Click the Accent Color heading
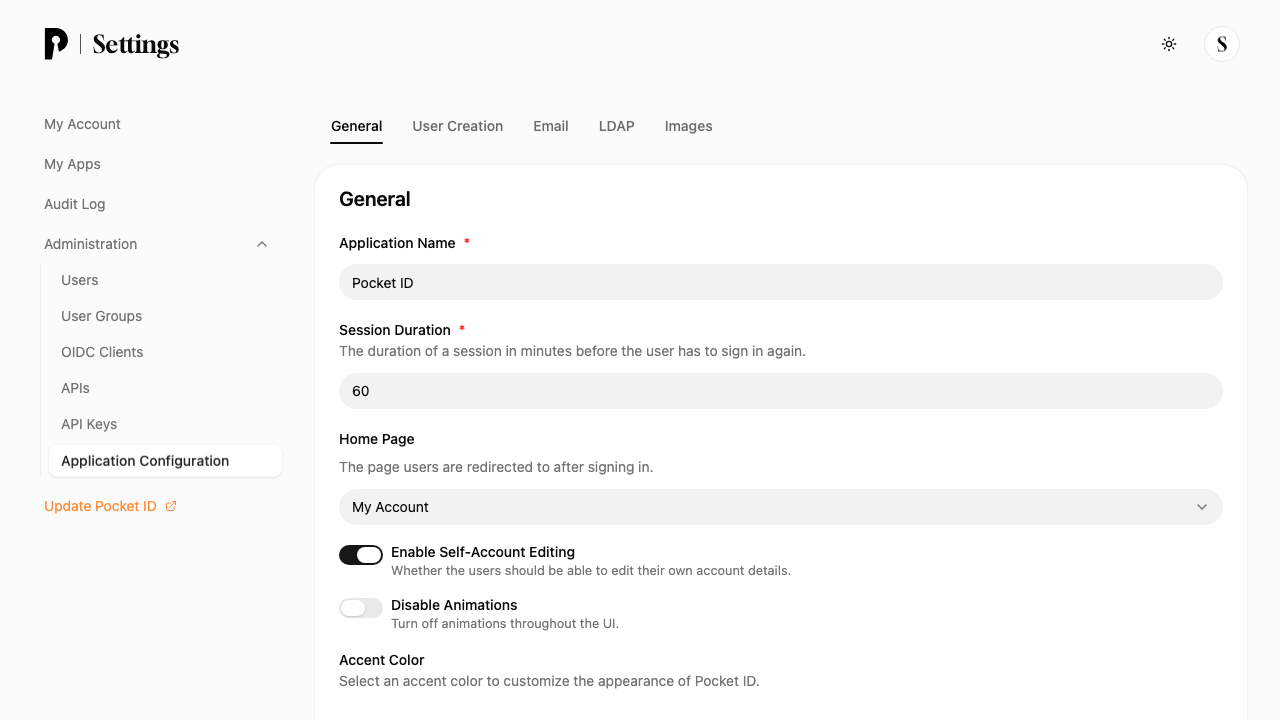 click(x=382, y=660)
